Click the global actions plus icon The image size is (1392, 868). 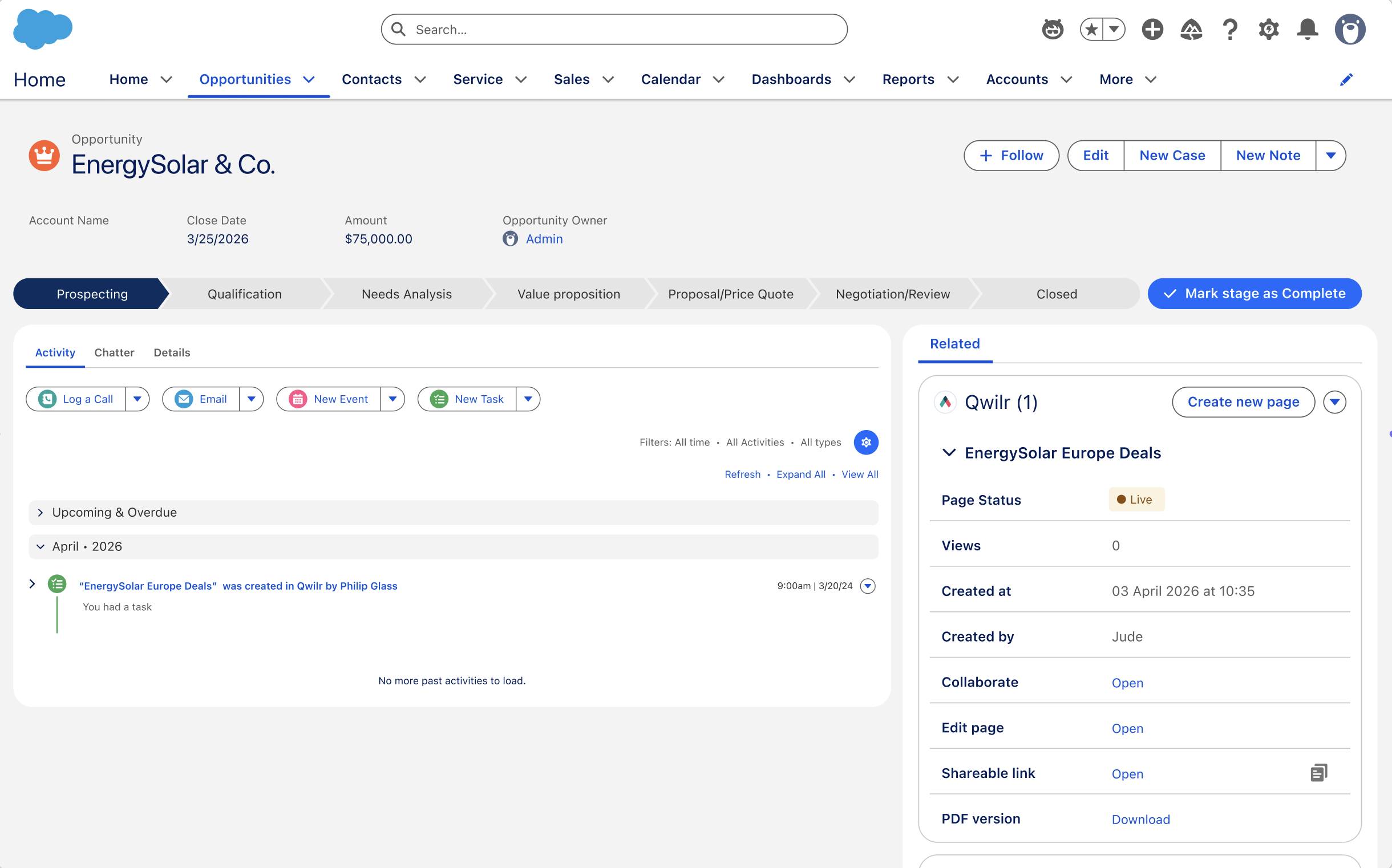point(1152,29)
